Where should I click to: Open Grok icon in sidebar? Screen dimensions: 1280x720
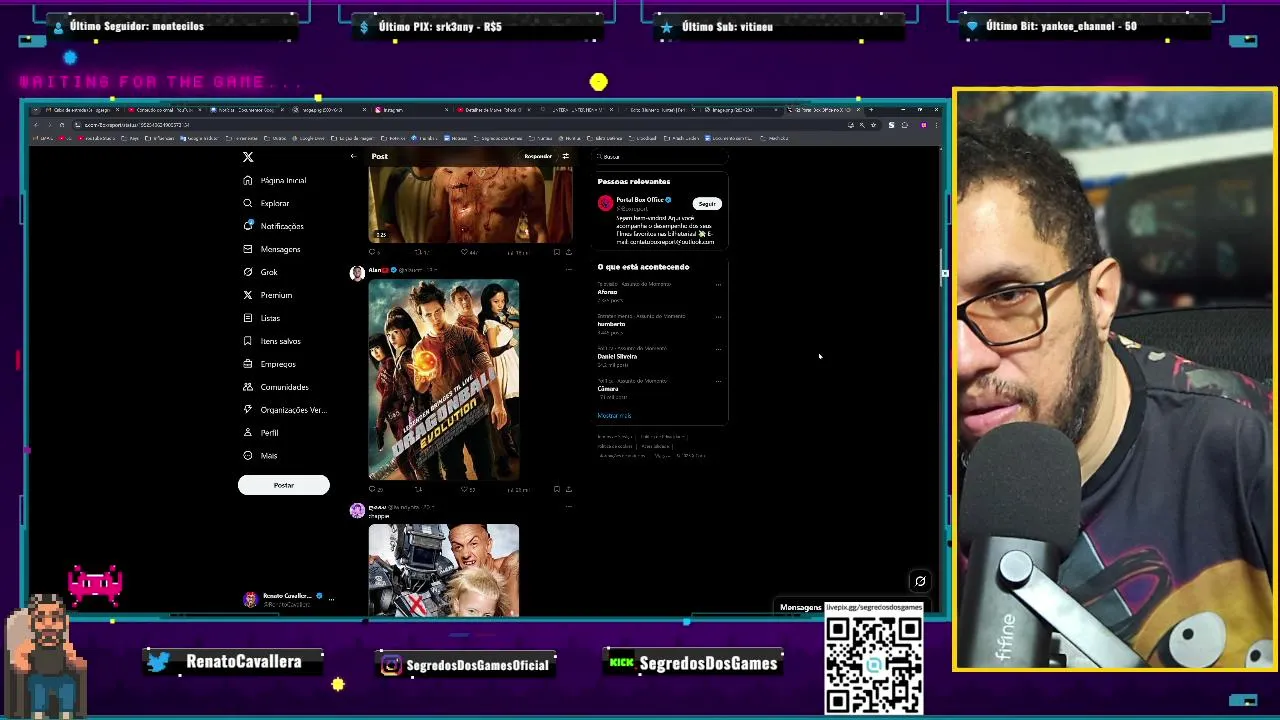248,272
